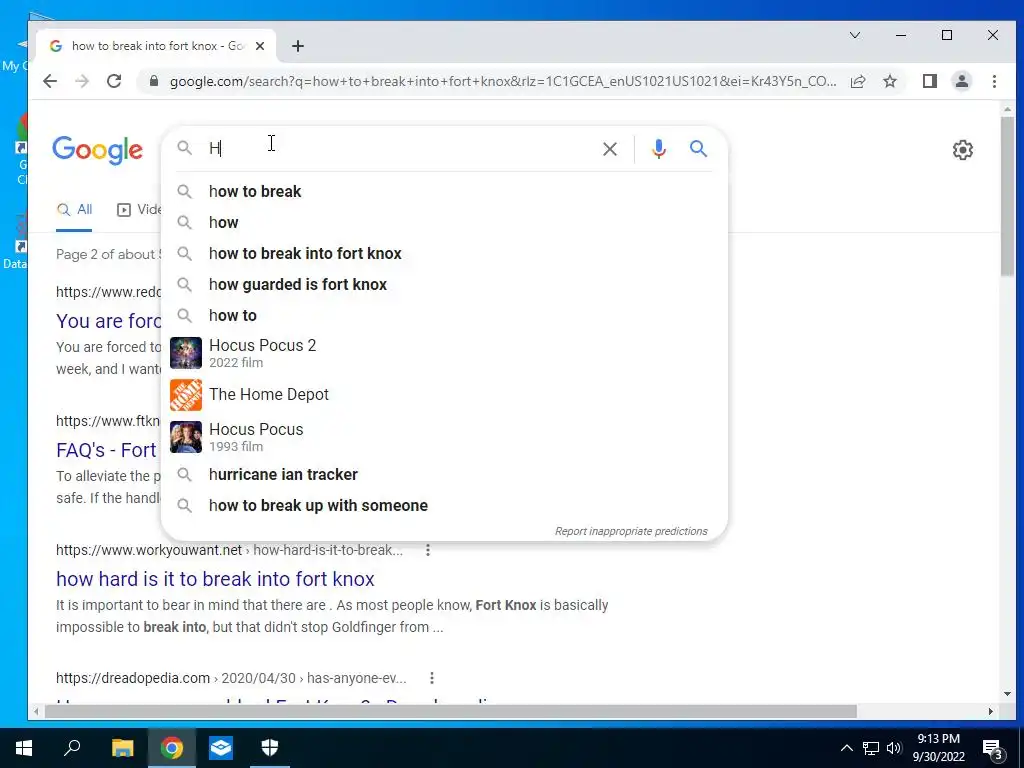Click the Google search input field
1024x768 pixels.
pos(398,149)
